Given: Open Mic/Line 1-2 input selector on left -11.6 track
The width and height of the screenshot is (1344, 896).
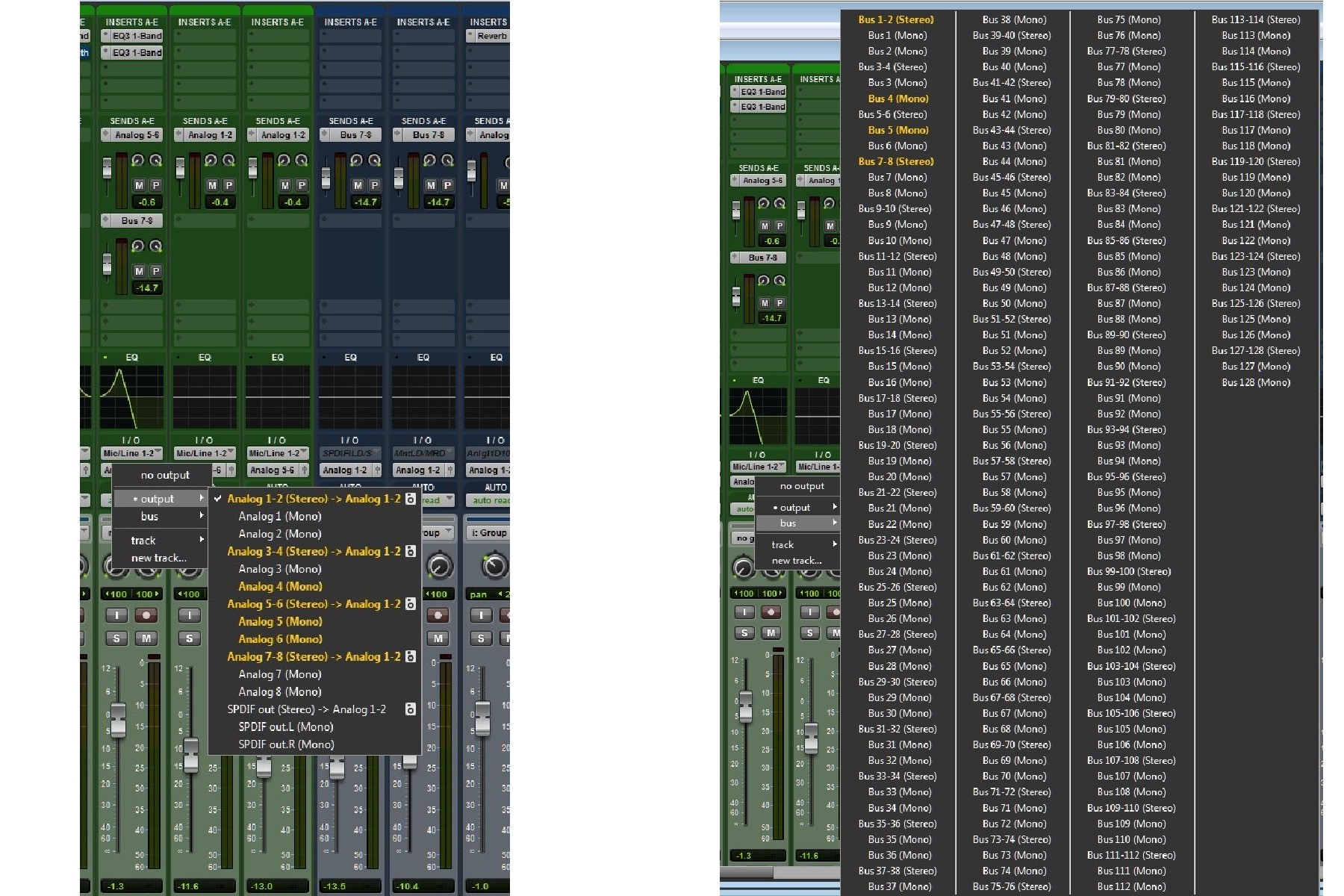Looking at the screenshot, I should pos(205,453).
